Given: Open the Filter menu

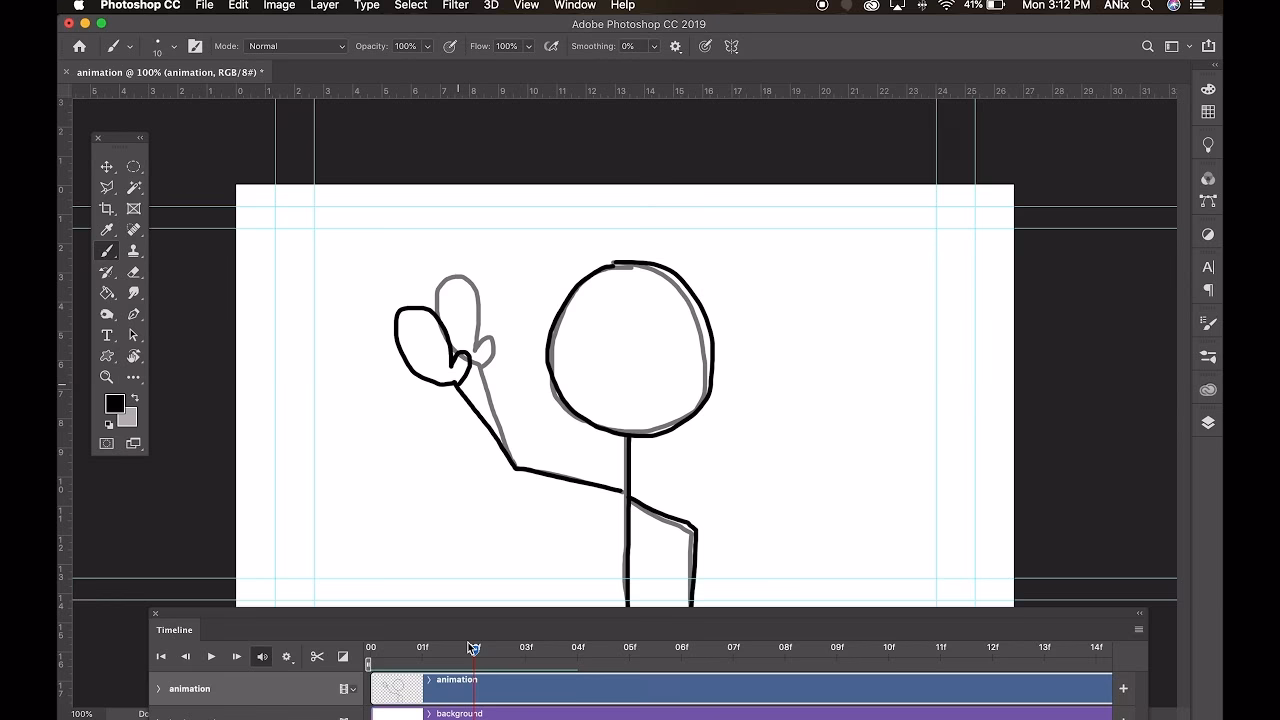Looking at the screenshot, I should [455, 6].
